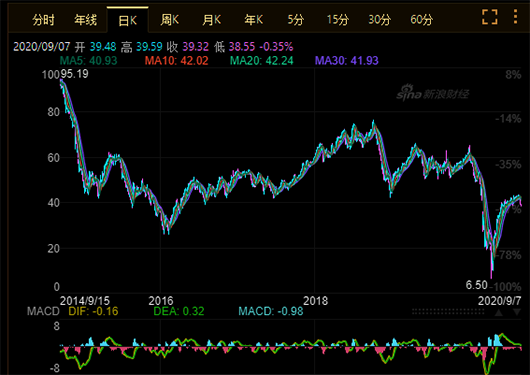530x375 pixels.
Task: Click the 6.50 lowest price label
Action: [477, 285]
